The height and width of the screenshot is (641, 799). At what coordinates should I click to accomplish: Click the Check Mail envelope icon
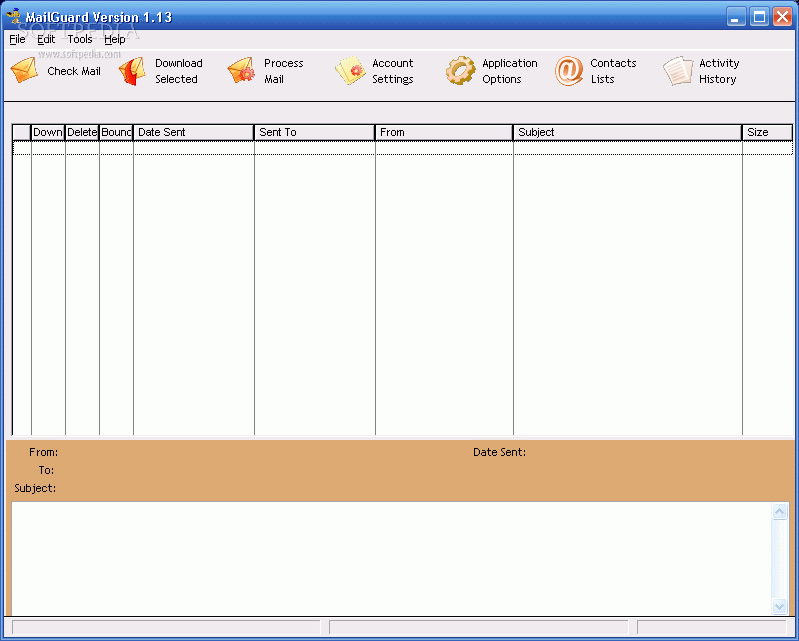coord(24,70)
